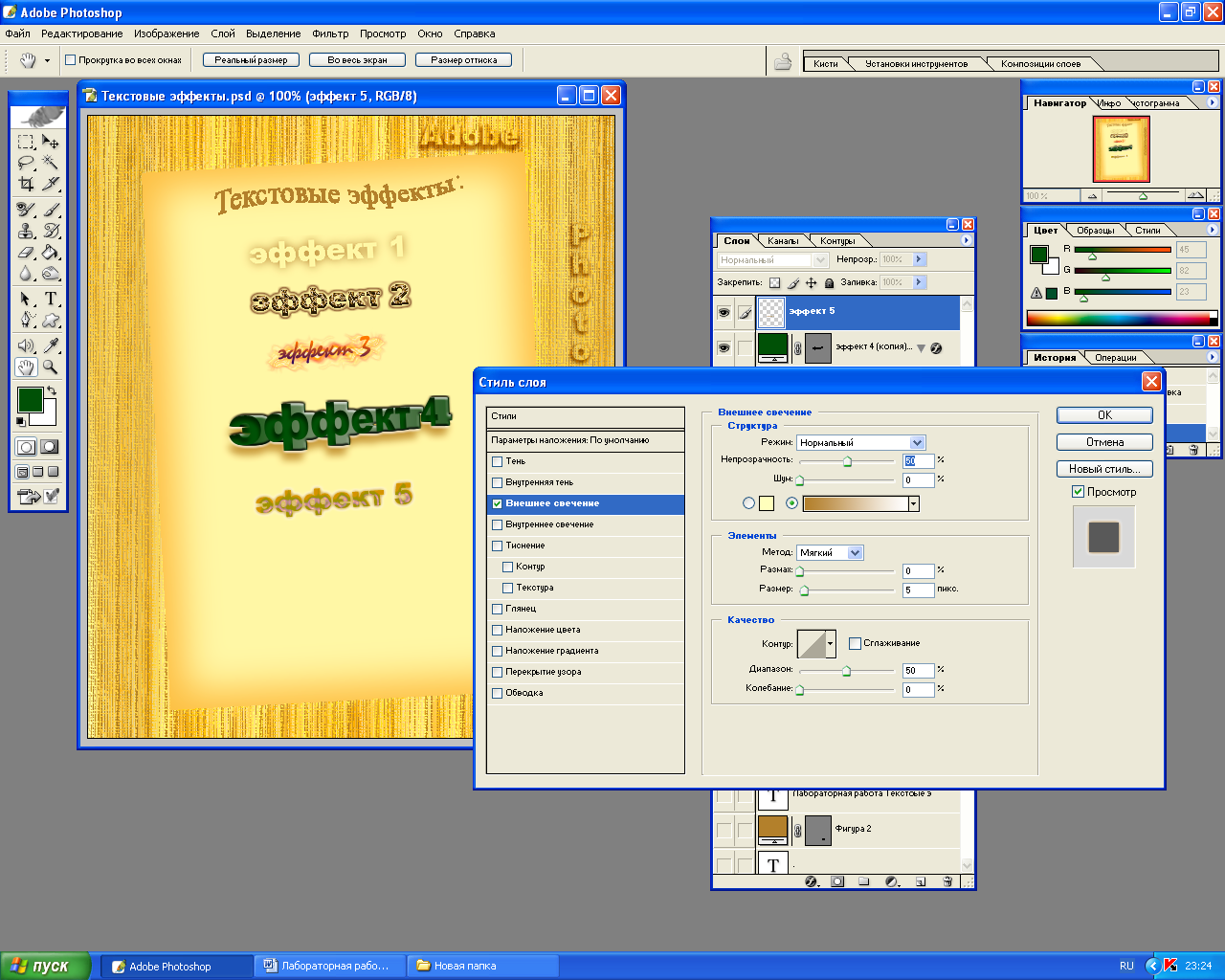
Task: Select the Eraser tool
Action: (x=26, y=252)
